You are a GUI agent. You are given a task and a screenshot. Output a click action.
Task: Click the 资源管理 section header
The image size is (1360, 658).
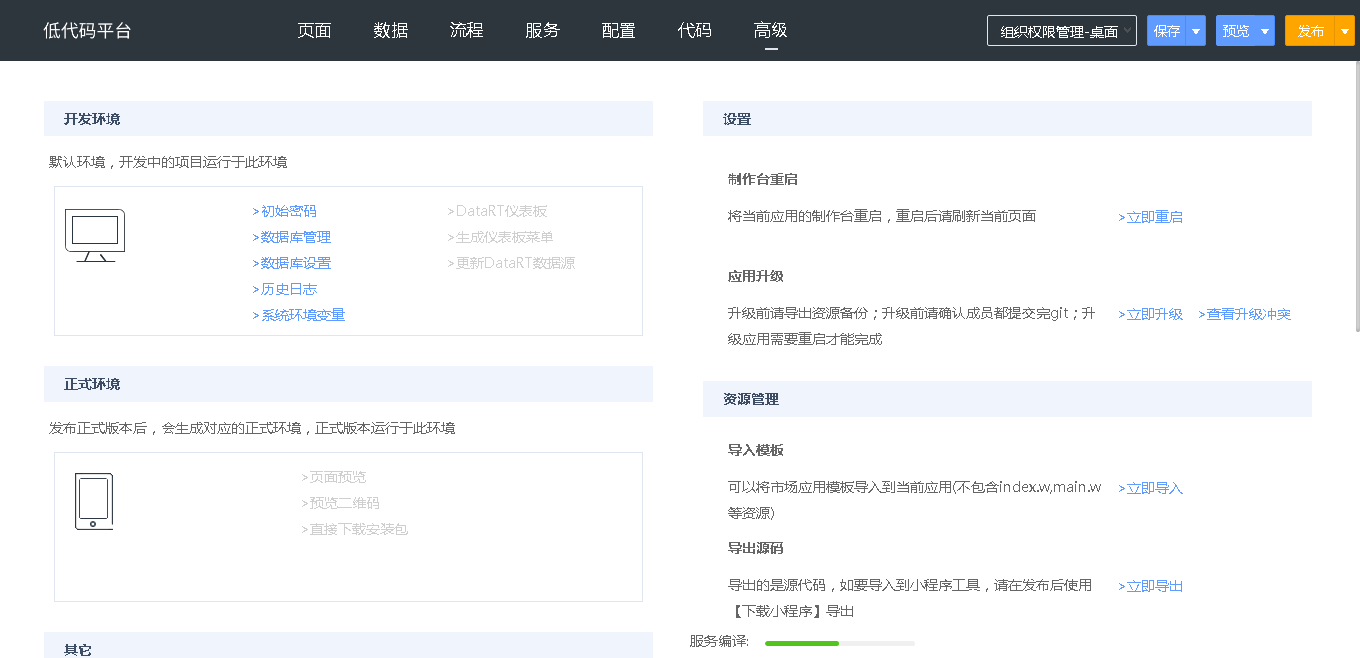[x=1007, y=399]
